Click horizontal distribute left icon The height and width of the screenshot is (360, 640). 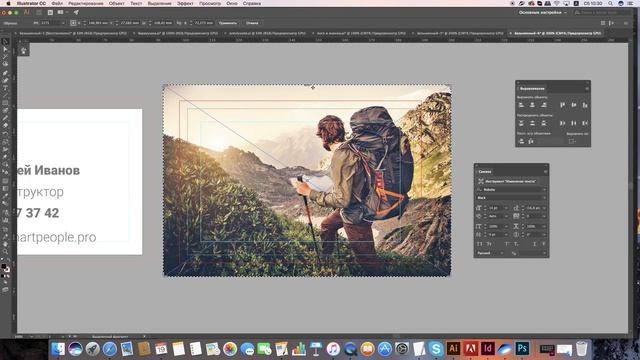click(x=562, y=123)
